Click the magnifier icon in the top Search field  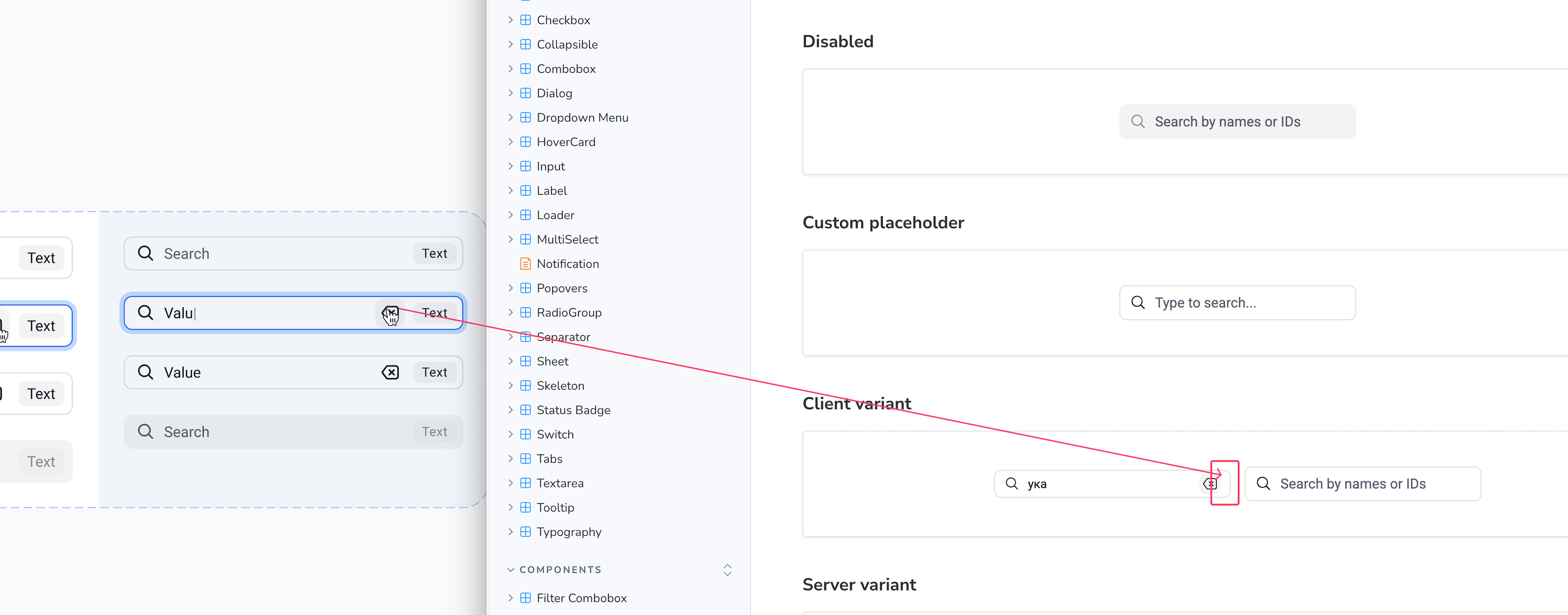coord(146,253)
